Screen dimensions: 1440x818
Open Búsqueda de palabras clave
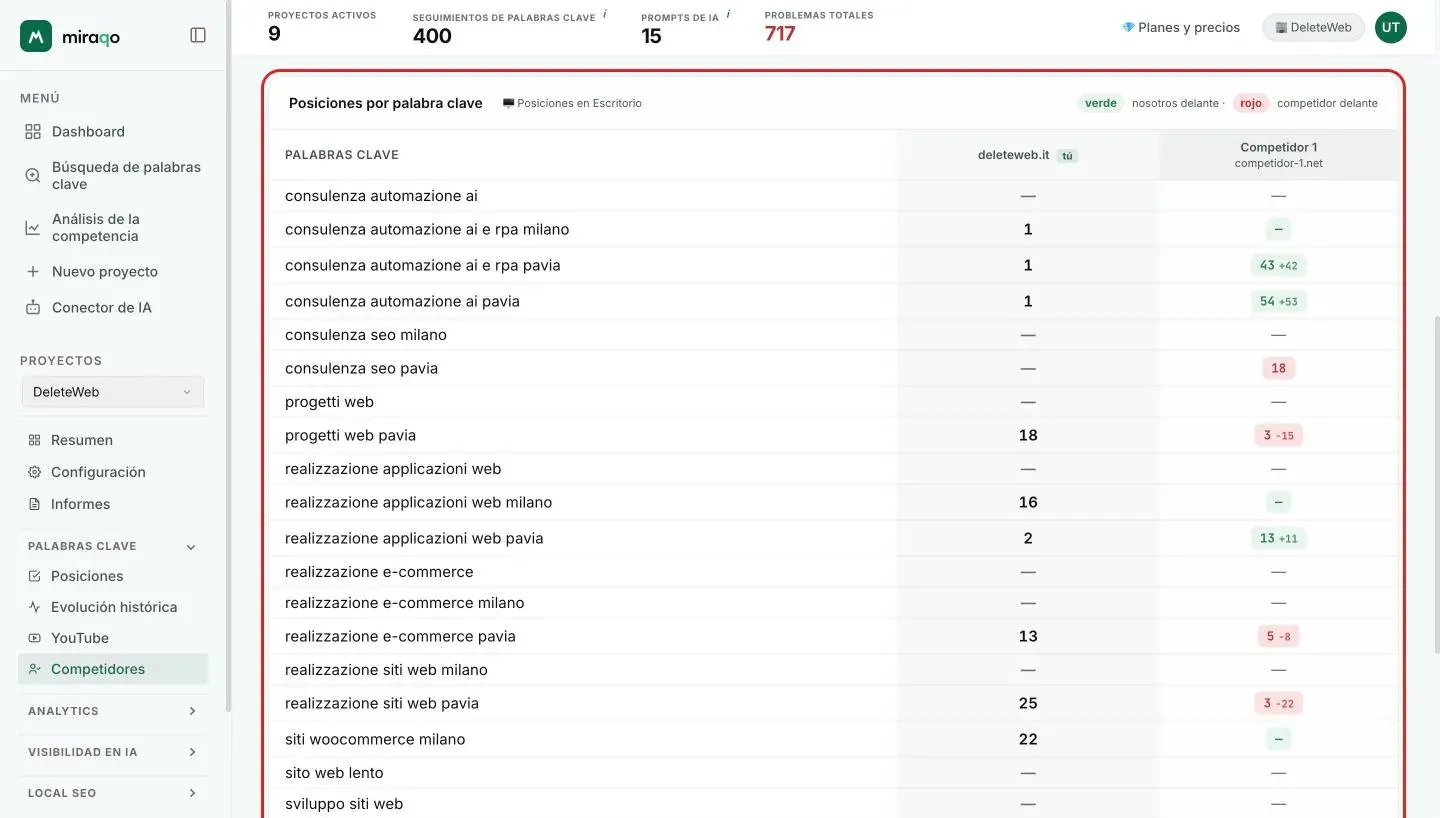(126, 176)
